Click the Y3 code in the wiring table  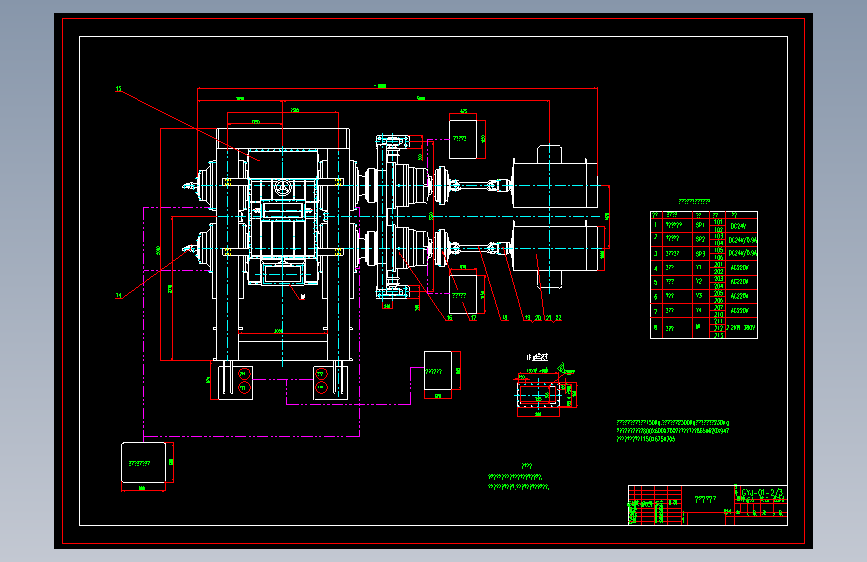point(698,295)
